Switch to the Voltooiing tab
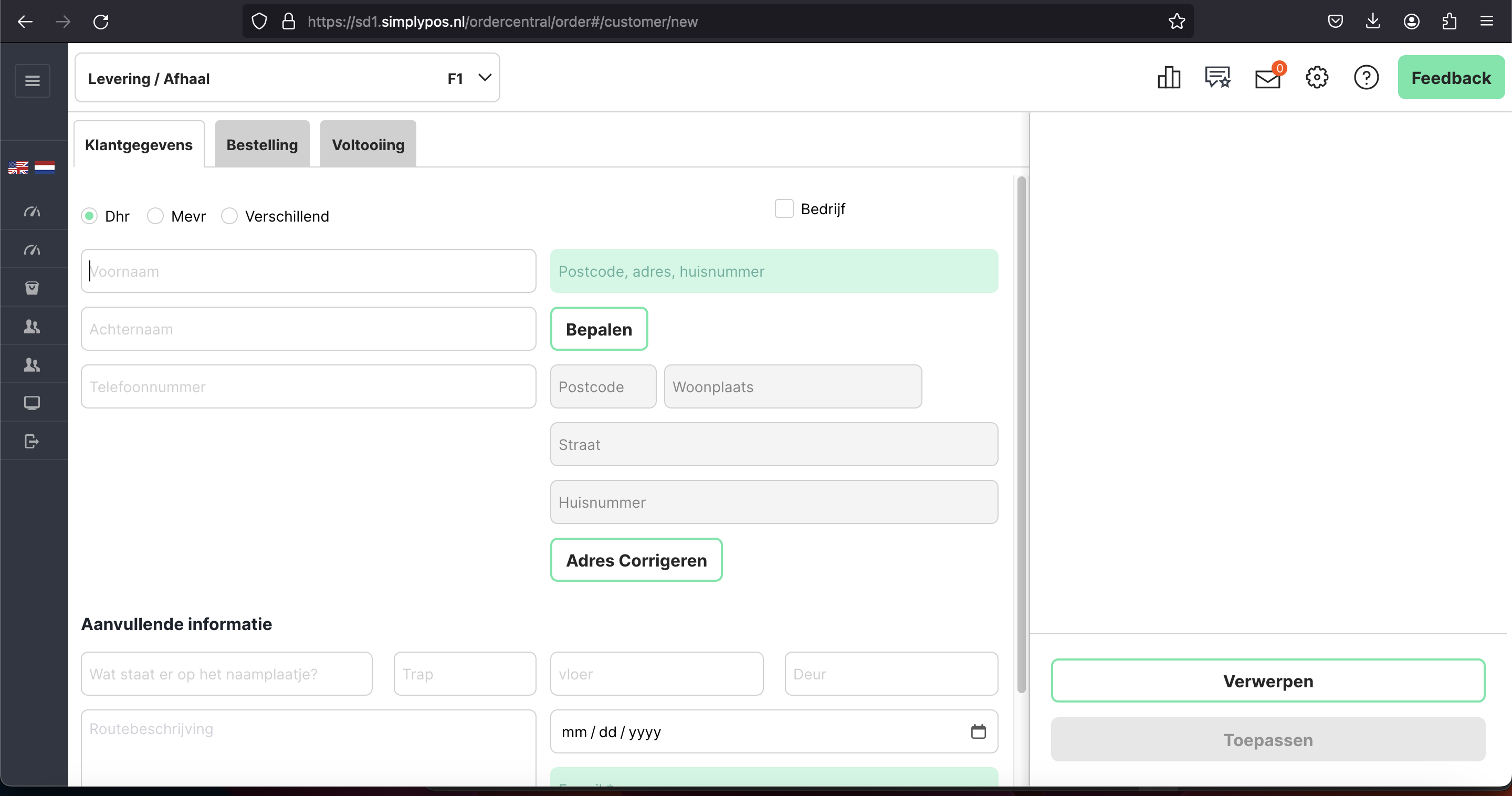Screen dimensions: 1512x796 point(368,144)
